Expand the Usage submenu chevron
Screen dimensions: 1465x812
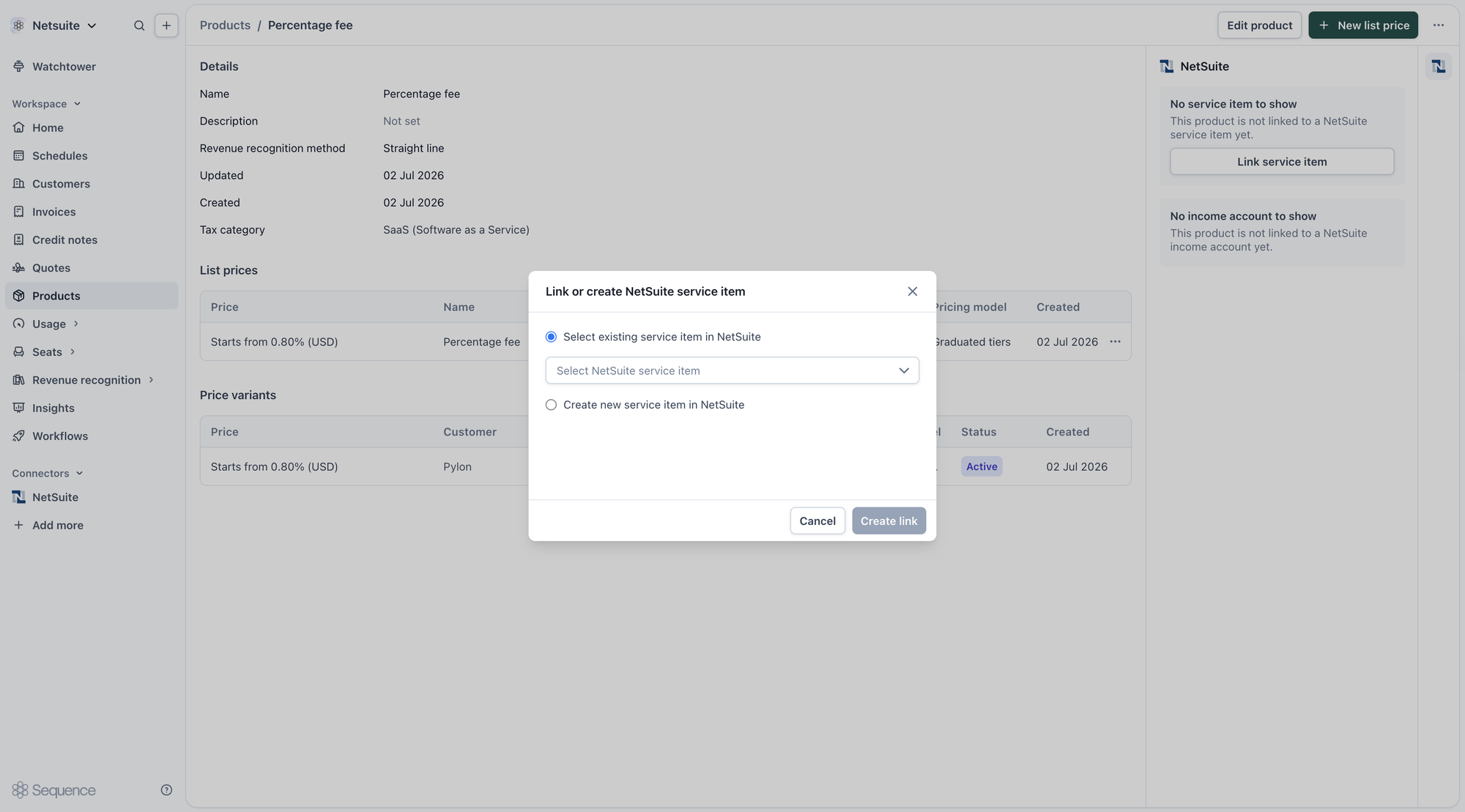[x=75, y=324]
